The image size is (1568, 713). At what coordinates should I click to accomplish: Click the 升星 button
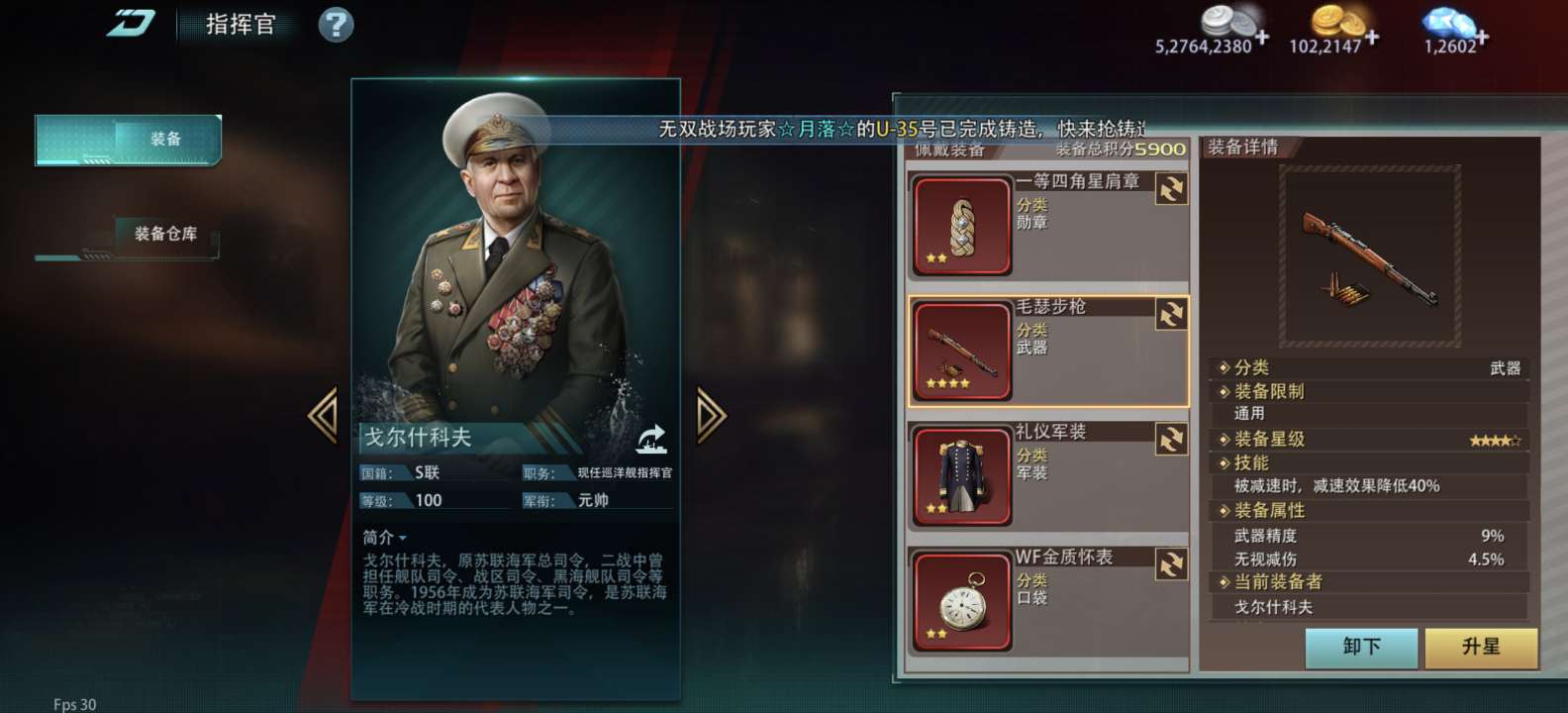1481,648
